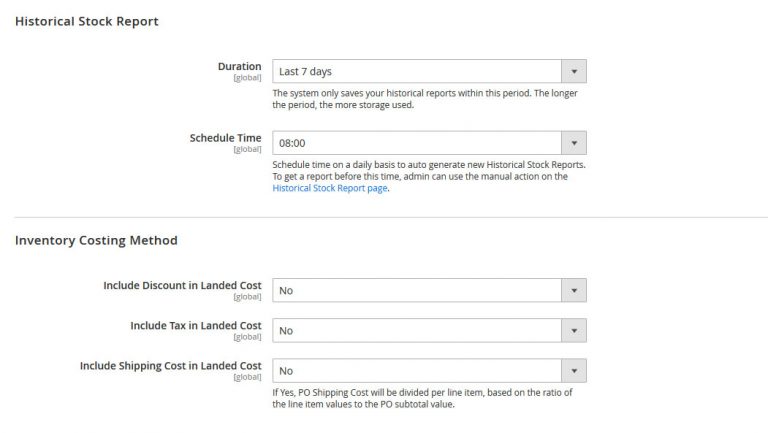Click the Schedule Time field label

[225, 139]
